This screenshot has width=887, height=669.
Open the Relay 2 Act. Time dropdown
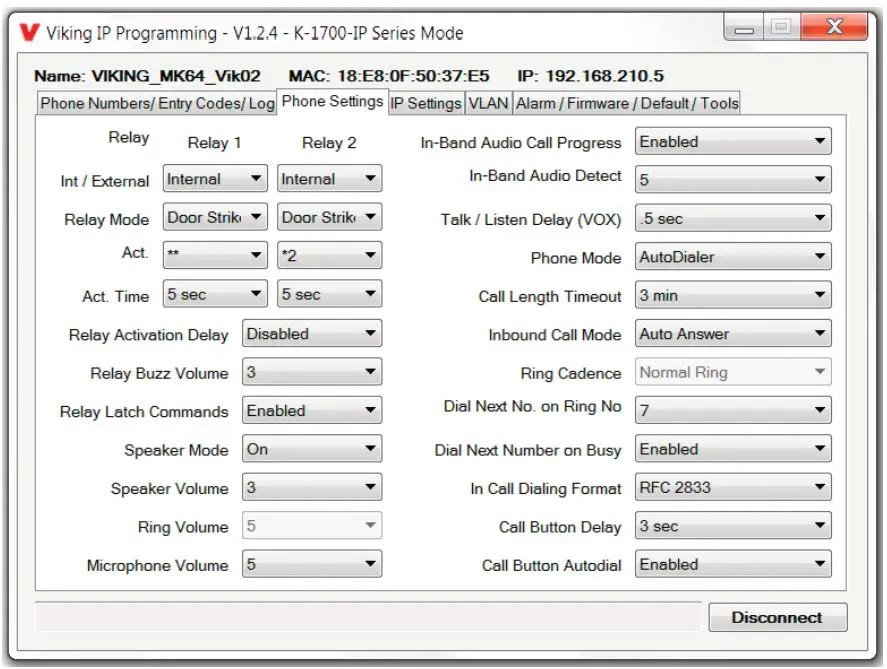(330, 293)
